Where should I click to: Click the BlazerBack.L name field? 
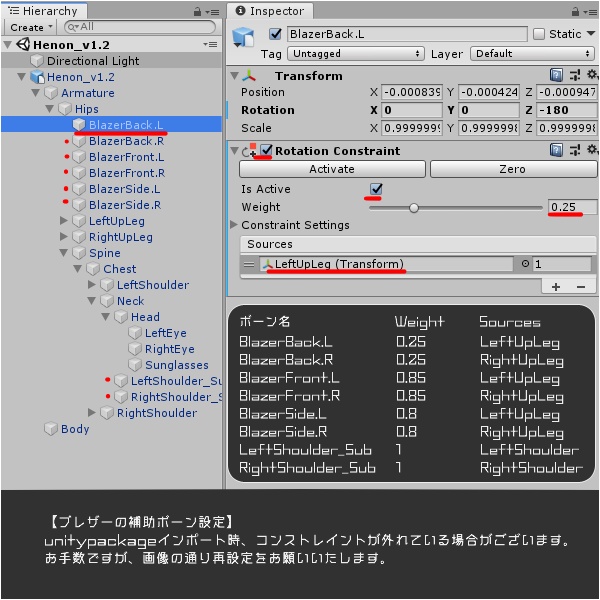click(x=407, y=34)
